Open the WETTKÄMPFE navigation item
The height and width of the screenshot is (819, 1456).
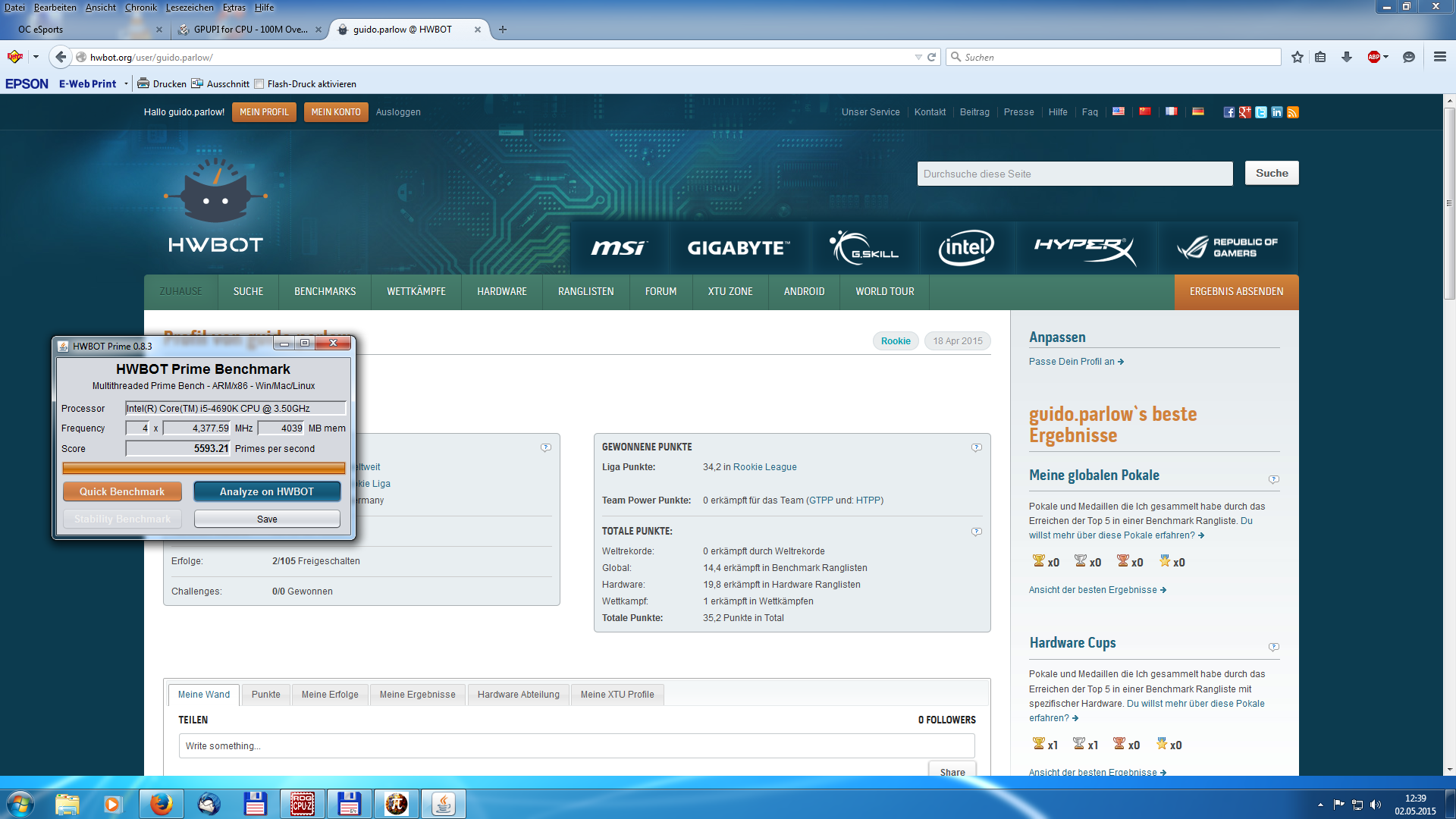coord(416,292)
